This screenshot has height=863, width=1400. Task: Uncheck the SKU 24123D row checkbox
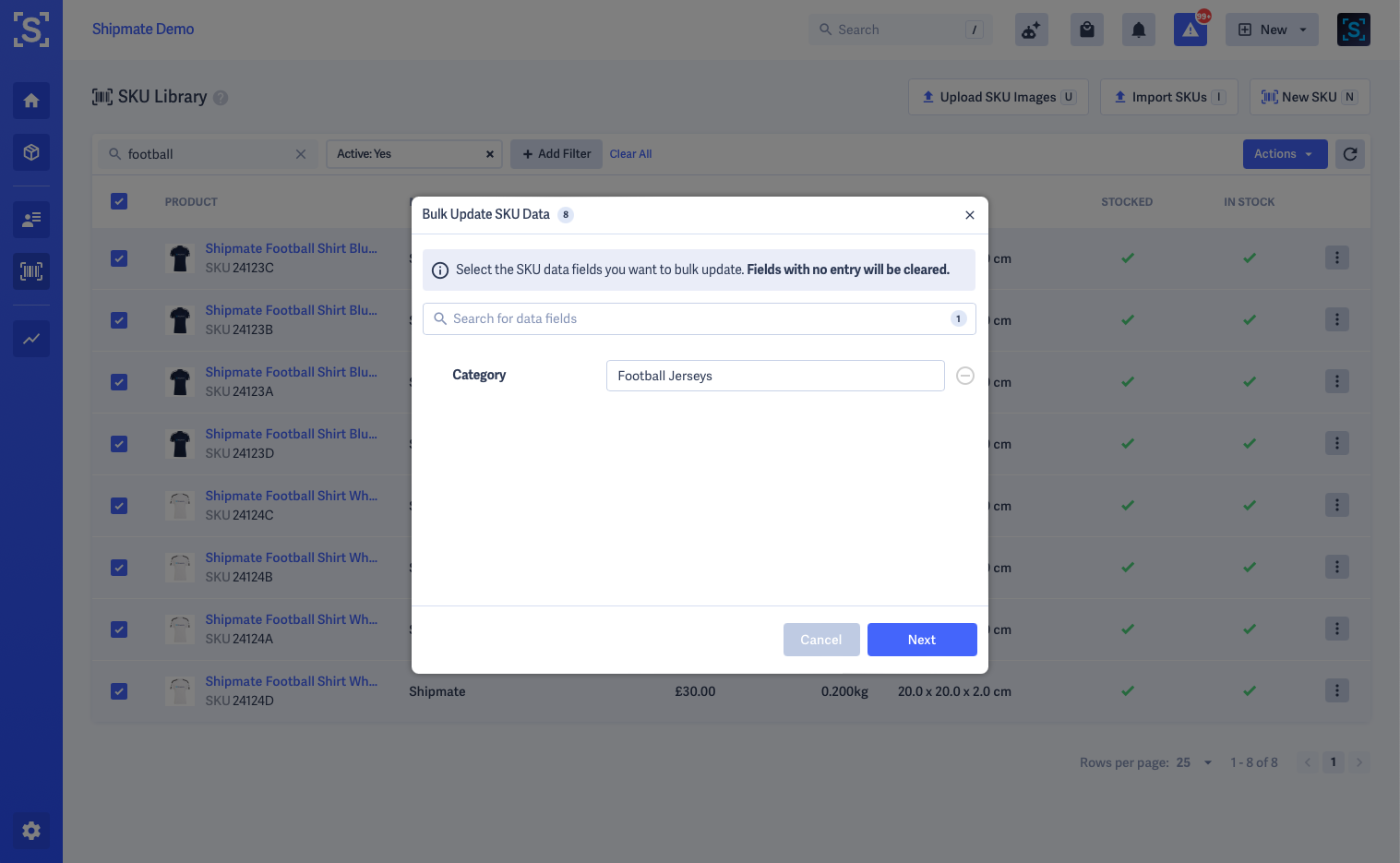click(119, 444)
